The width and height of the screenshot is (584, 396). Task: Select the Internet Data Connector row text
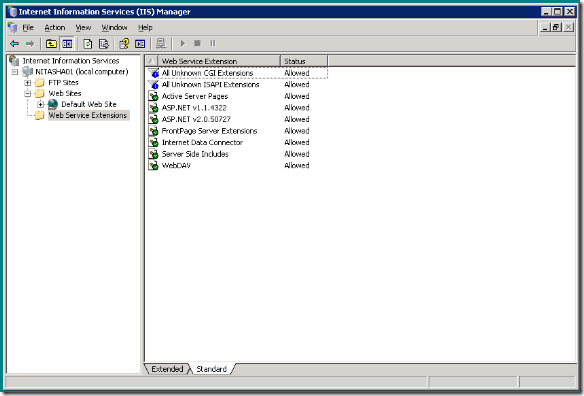(202, 142)
